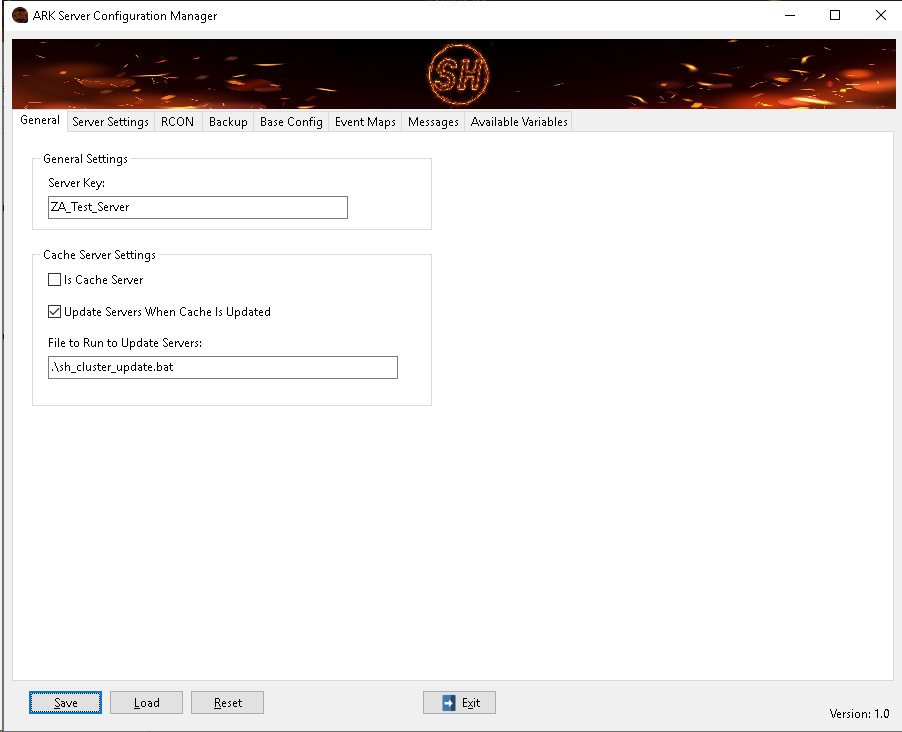Click the Load button
The width and height of the screenshot is (902, 732).
(147, 703)
